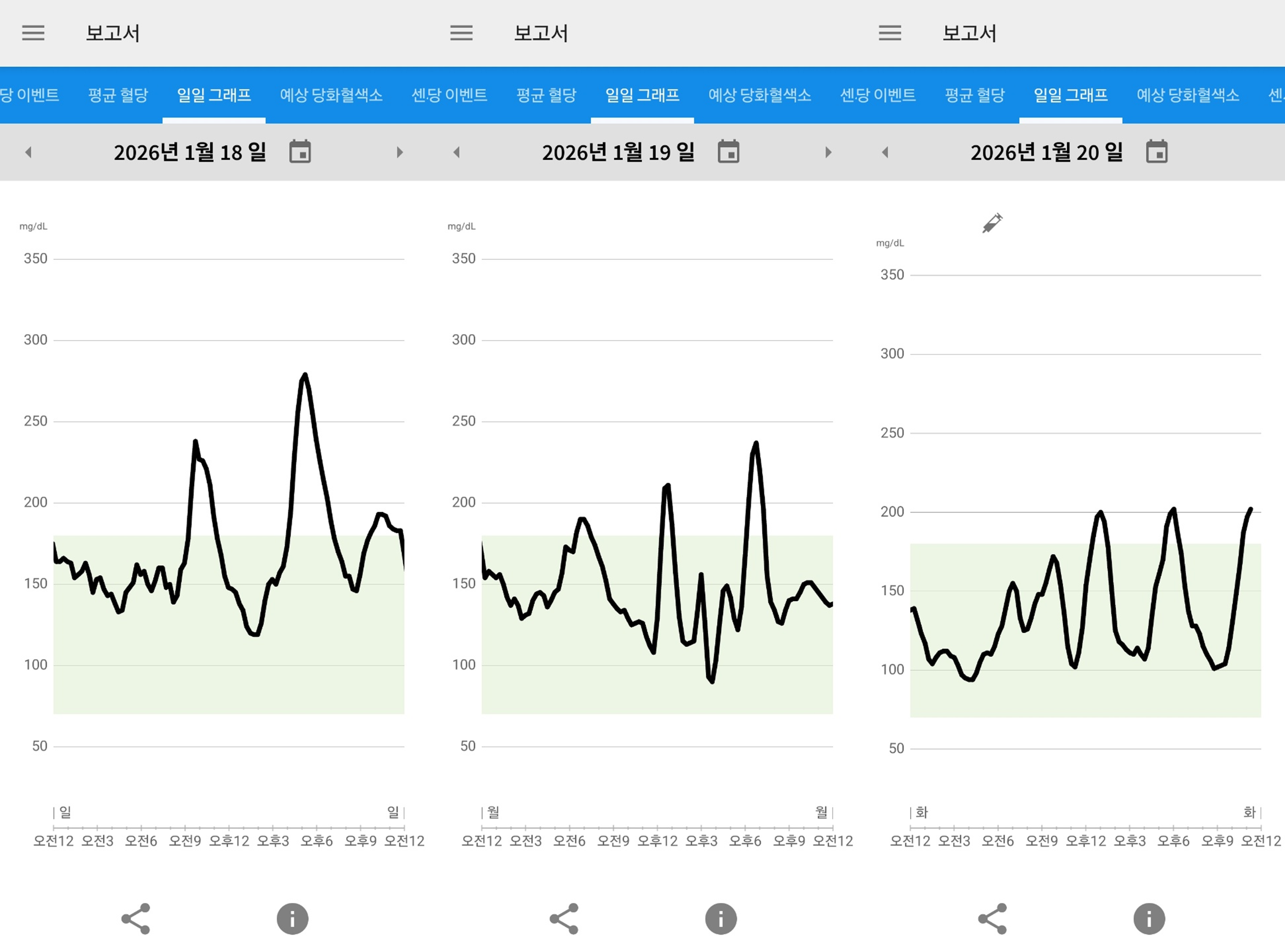Viewport: 1285px width, 952px height.
Task: Open calendar picker next to January 19 date
Action: (x=728, y=152)
